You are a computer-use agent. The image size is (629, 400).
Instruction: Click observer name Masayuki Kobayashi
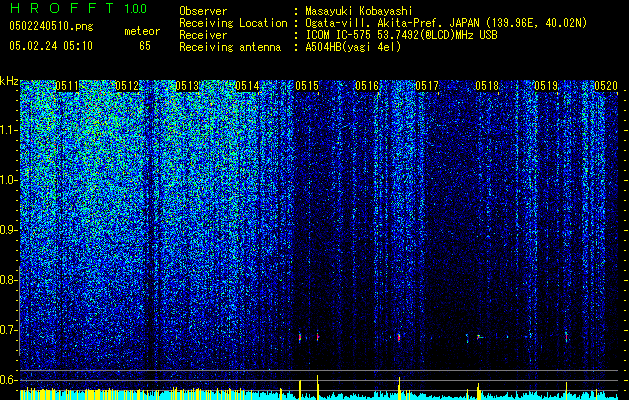pyautogui.click(x=359, y=11)
